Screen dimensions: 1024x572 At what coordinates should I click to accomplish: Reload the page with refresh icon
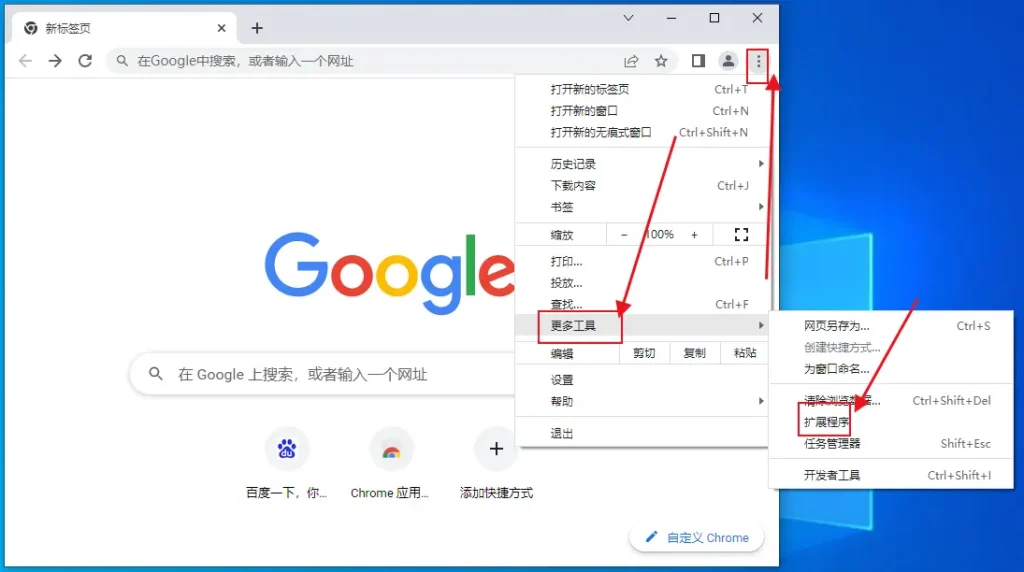(86, 61)
